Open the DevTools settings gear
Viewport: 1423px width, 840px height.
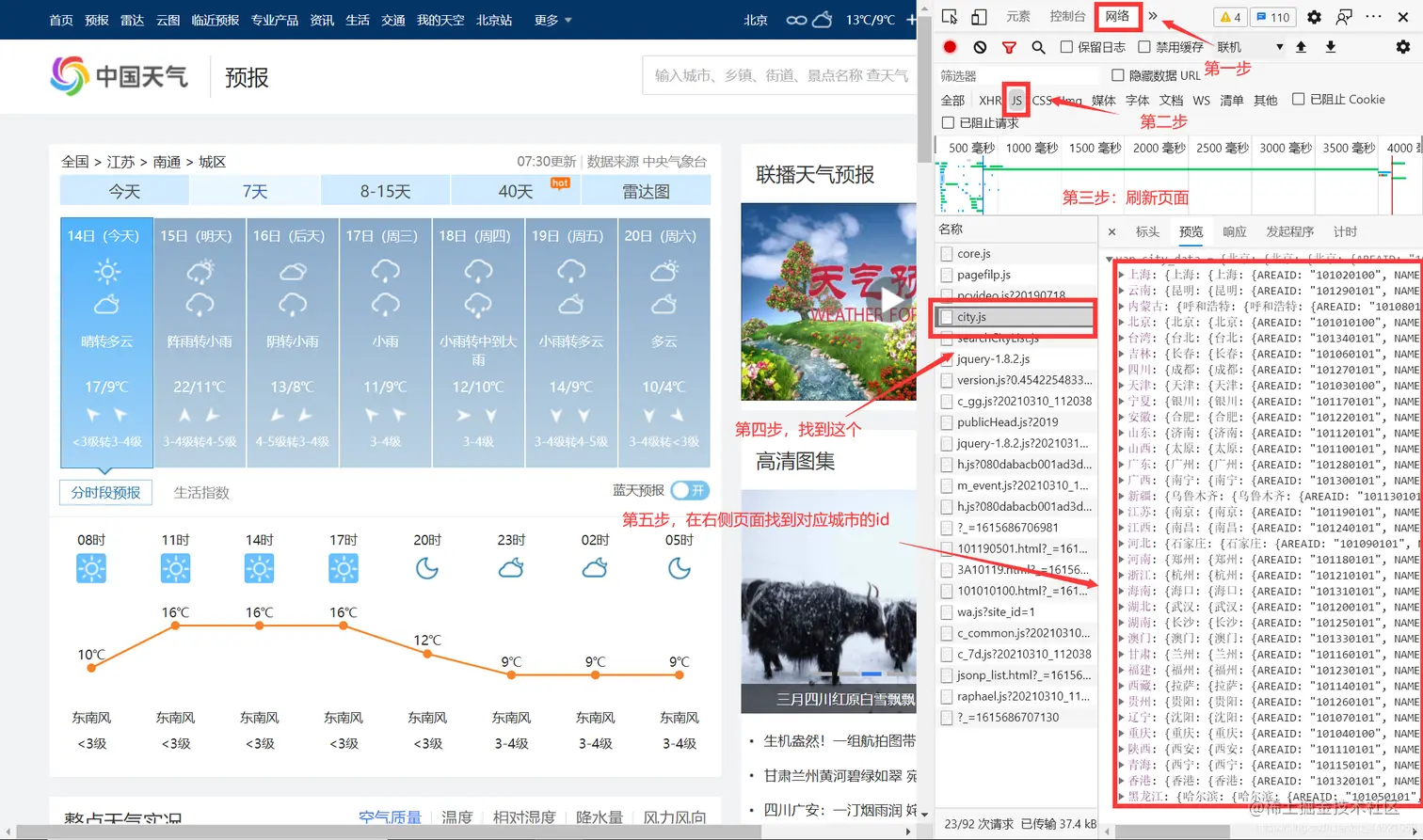pyautogui.click(x=1315, y=18)
